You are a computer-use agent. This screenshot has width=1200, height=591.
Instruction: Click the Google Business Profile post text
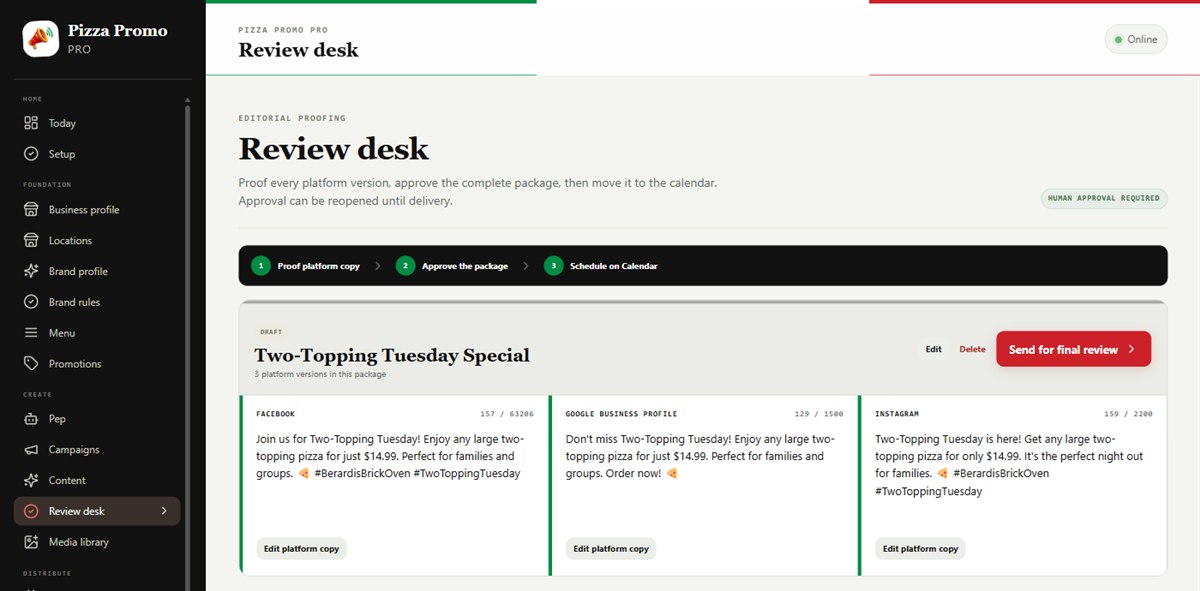700,456
